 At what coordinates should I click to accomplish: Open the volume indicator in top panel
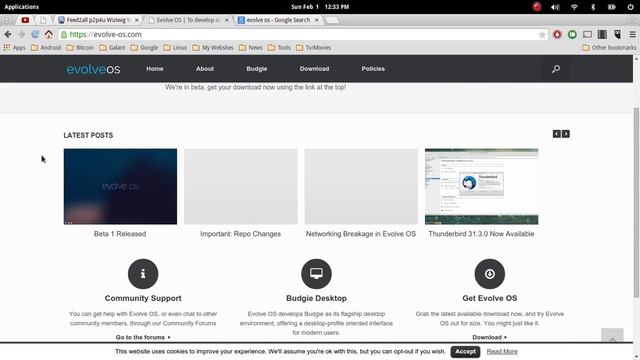click(555, 7)
